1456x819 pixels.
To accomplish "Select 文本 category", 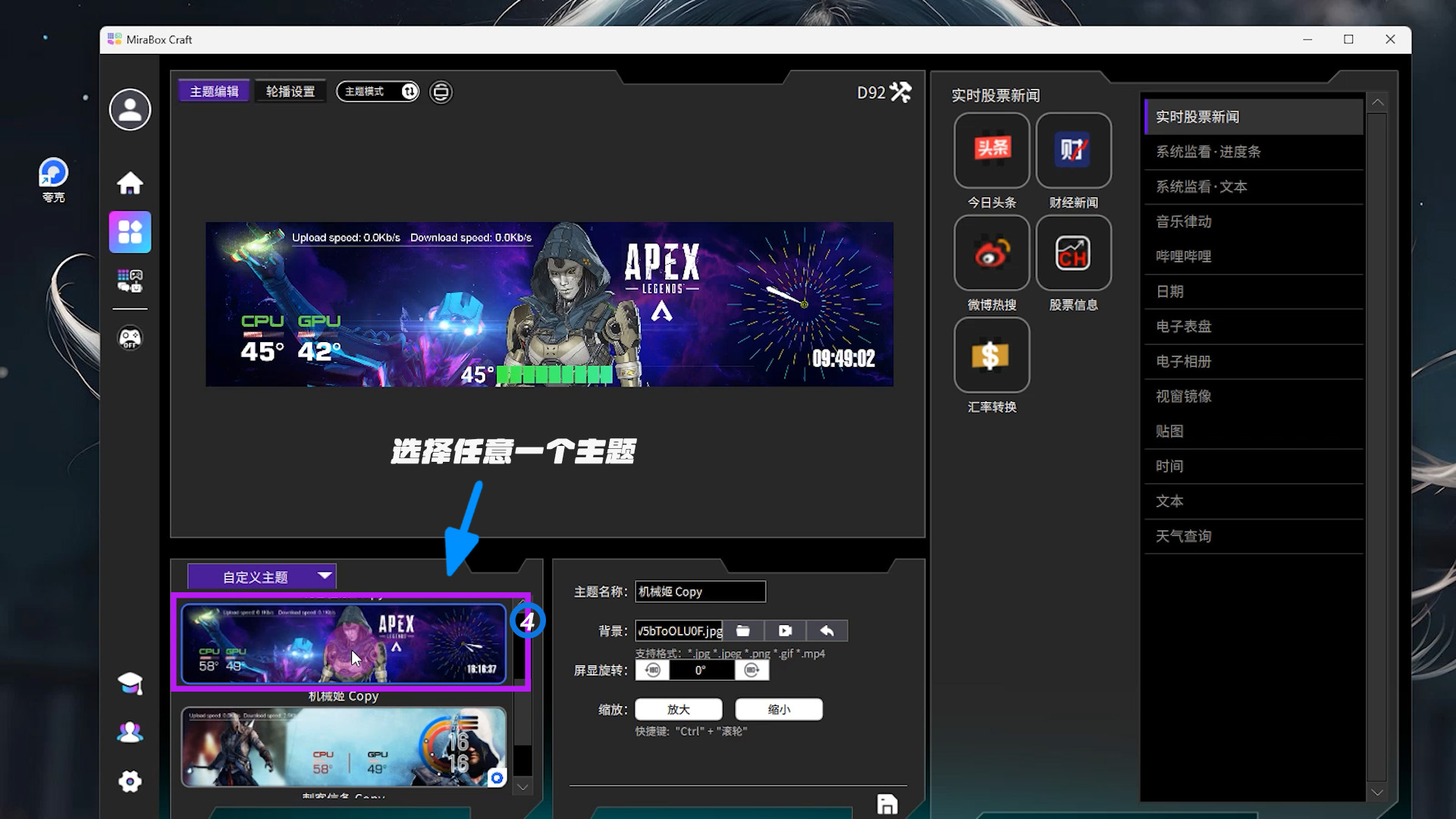I will pos(1254,500).
